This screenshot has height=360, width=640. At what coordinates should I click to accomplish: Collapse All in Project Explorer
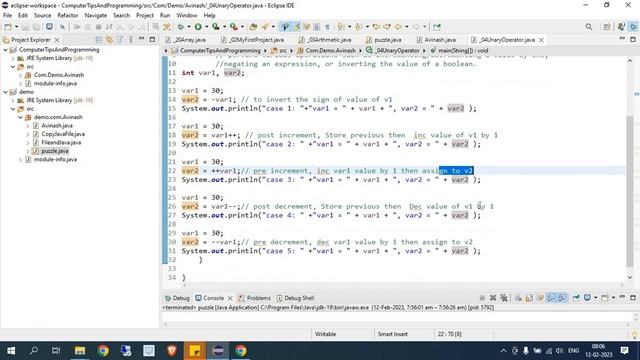(98, 40)
